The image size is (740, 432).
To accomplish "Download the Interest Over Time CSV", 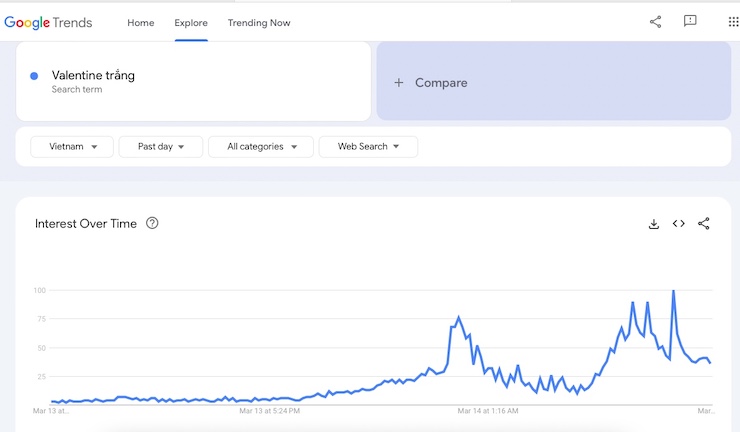I will point(654,224).
